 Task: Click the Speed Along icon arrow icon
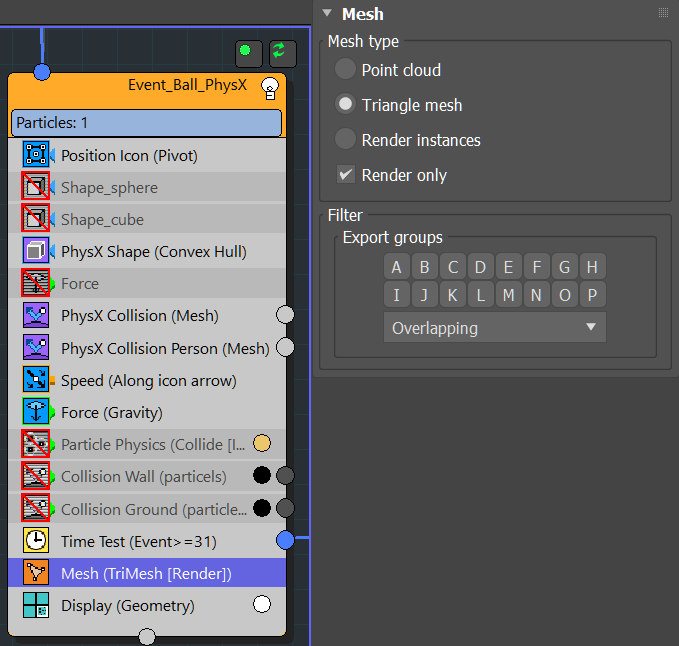(x=36, y=380)
